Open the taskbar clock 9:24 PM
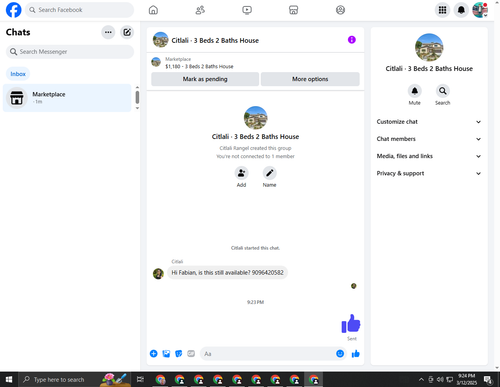 point(466,379)
